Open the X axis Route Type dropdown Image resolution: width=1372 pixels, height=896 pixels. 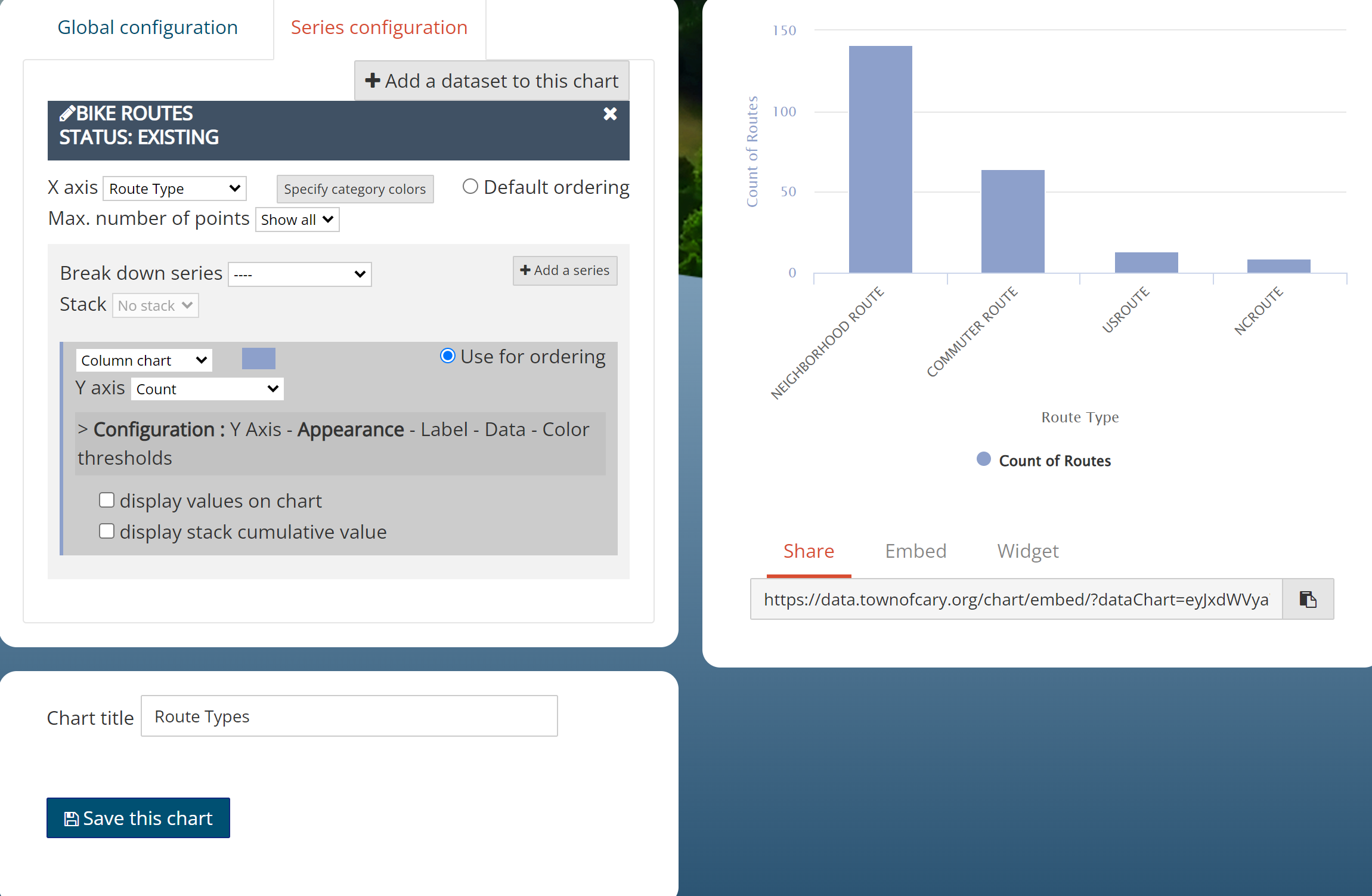[x=175, y=189]
